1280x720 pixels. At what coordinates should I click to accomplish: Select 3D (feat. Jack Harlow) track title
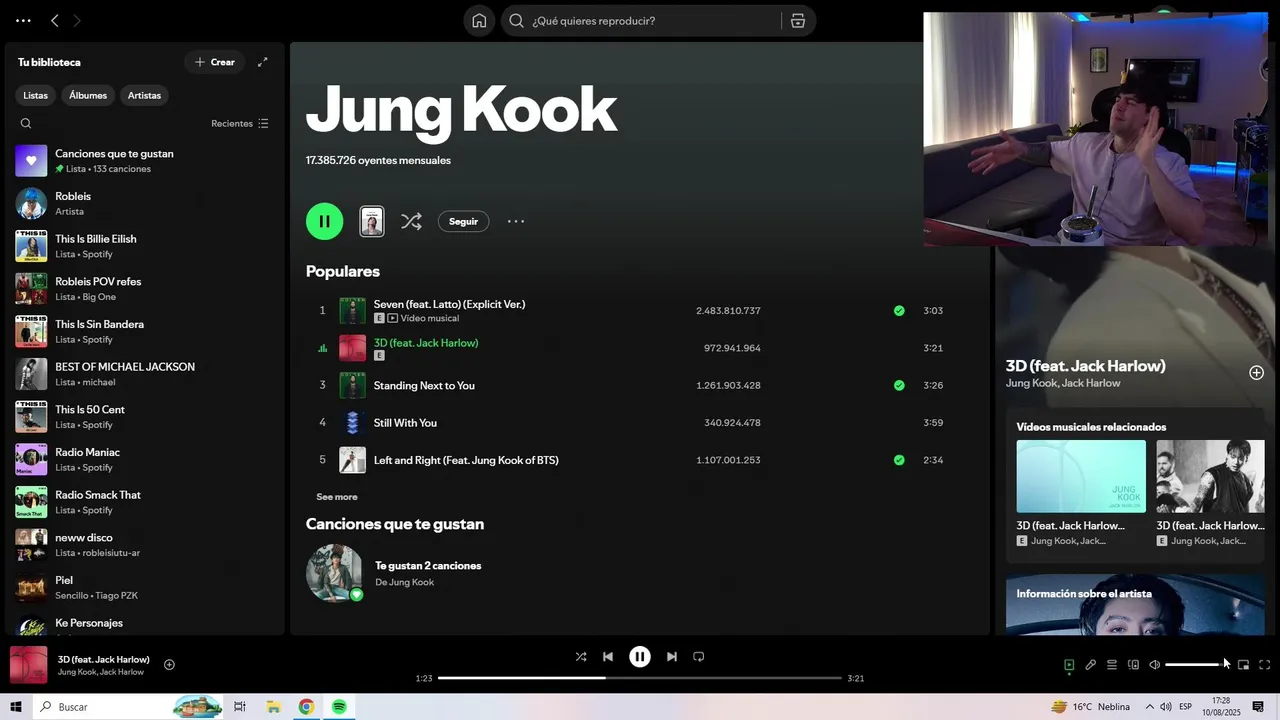426,343
